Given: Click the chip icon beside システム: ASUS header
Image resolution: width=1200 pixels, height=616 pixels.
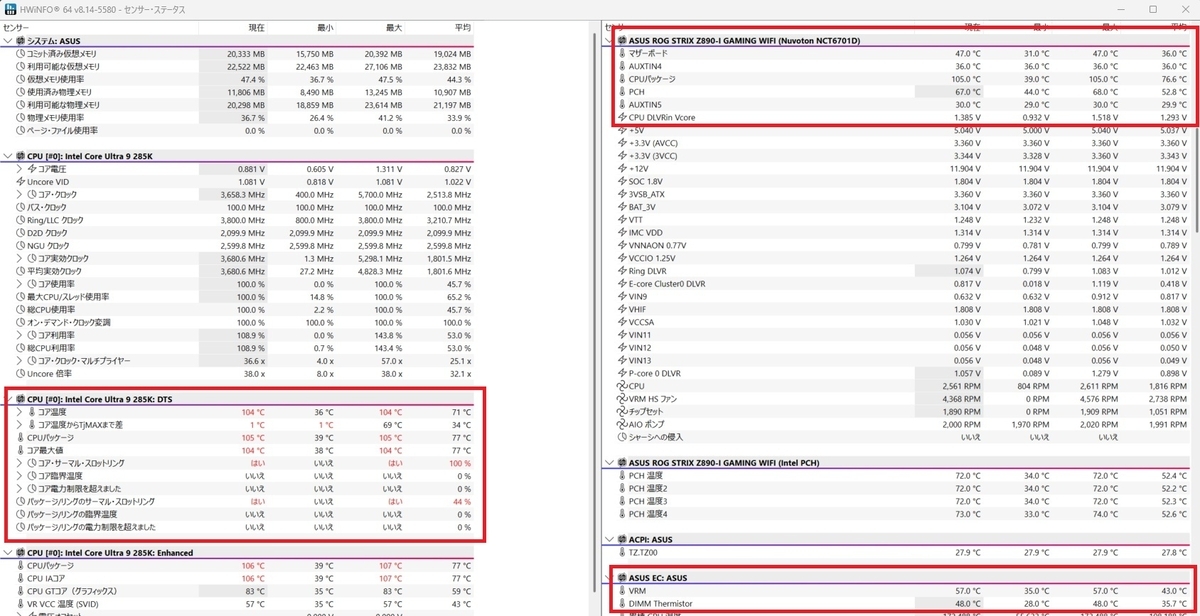Looking at the screenshot, I should coord(20,40).
